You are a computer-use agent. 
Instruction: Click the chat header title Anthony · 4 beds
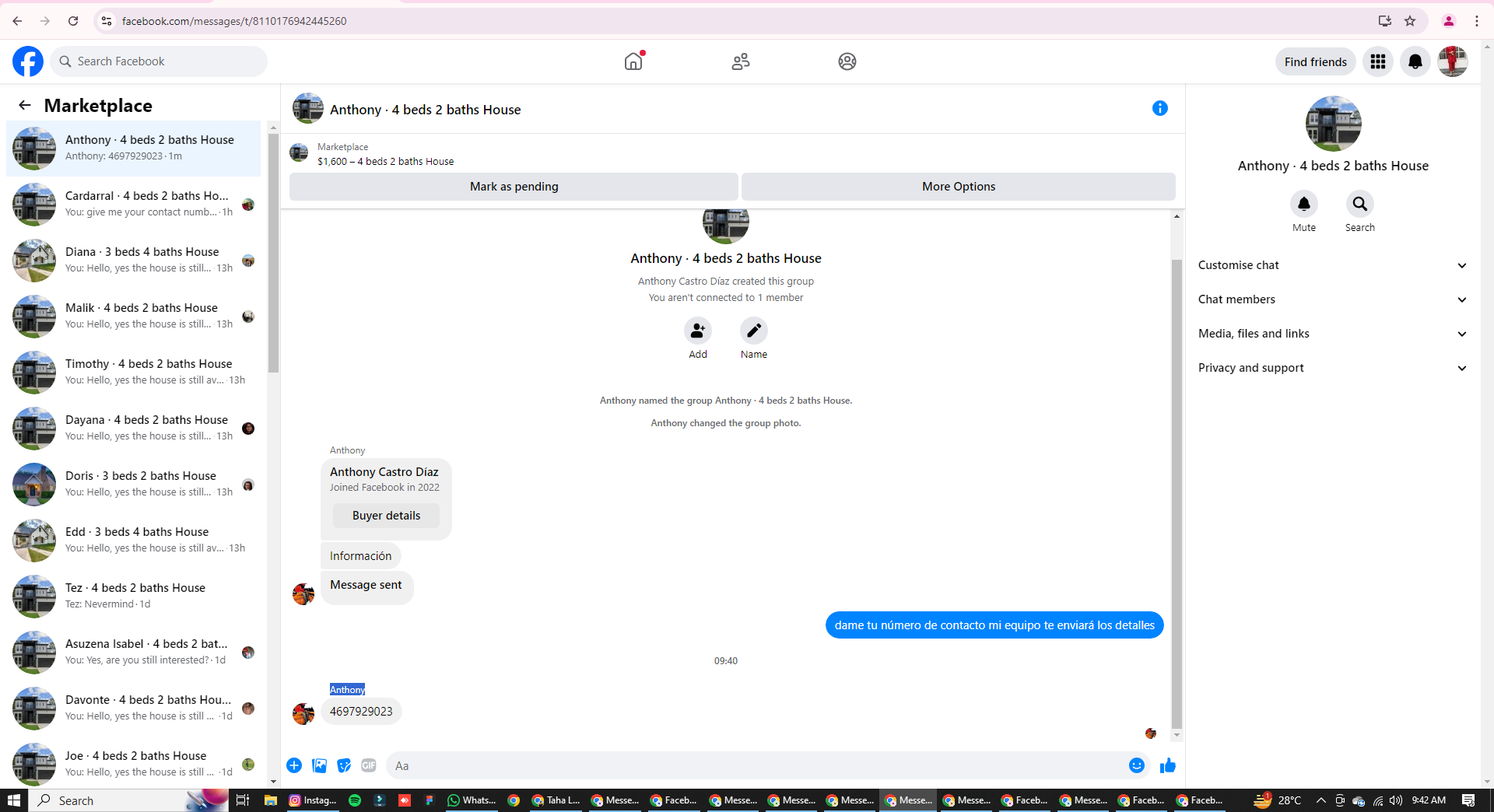click(x=425, y=110)
